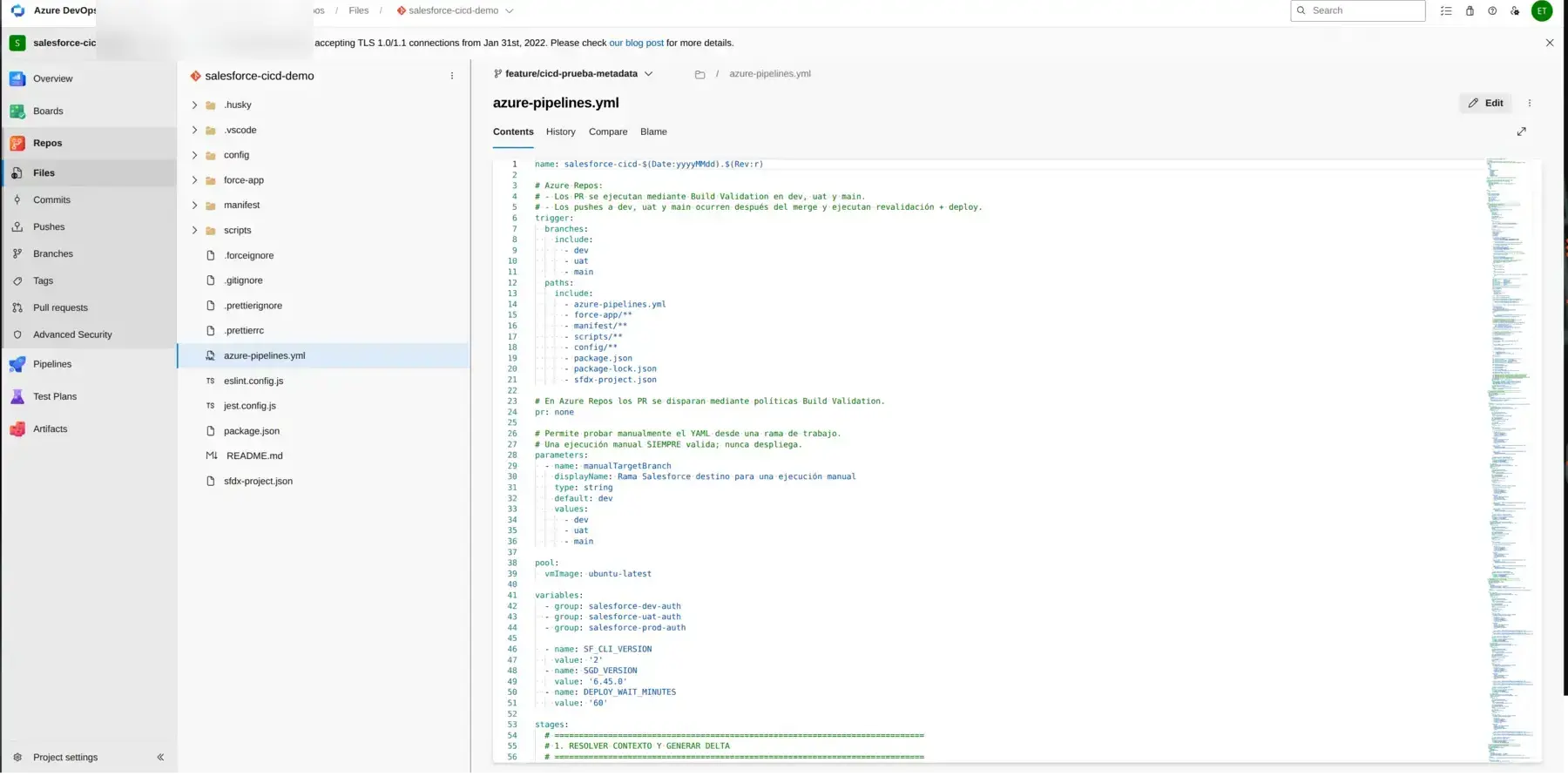The width and height of the screenshot is (1568, 776).
Task: Open more options for the salesforce-cicd-demo repo tree
Action: pos(452,76)
